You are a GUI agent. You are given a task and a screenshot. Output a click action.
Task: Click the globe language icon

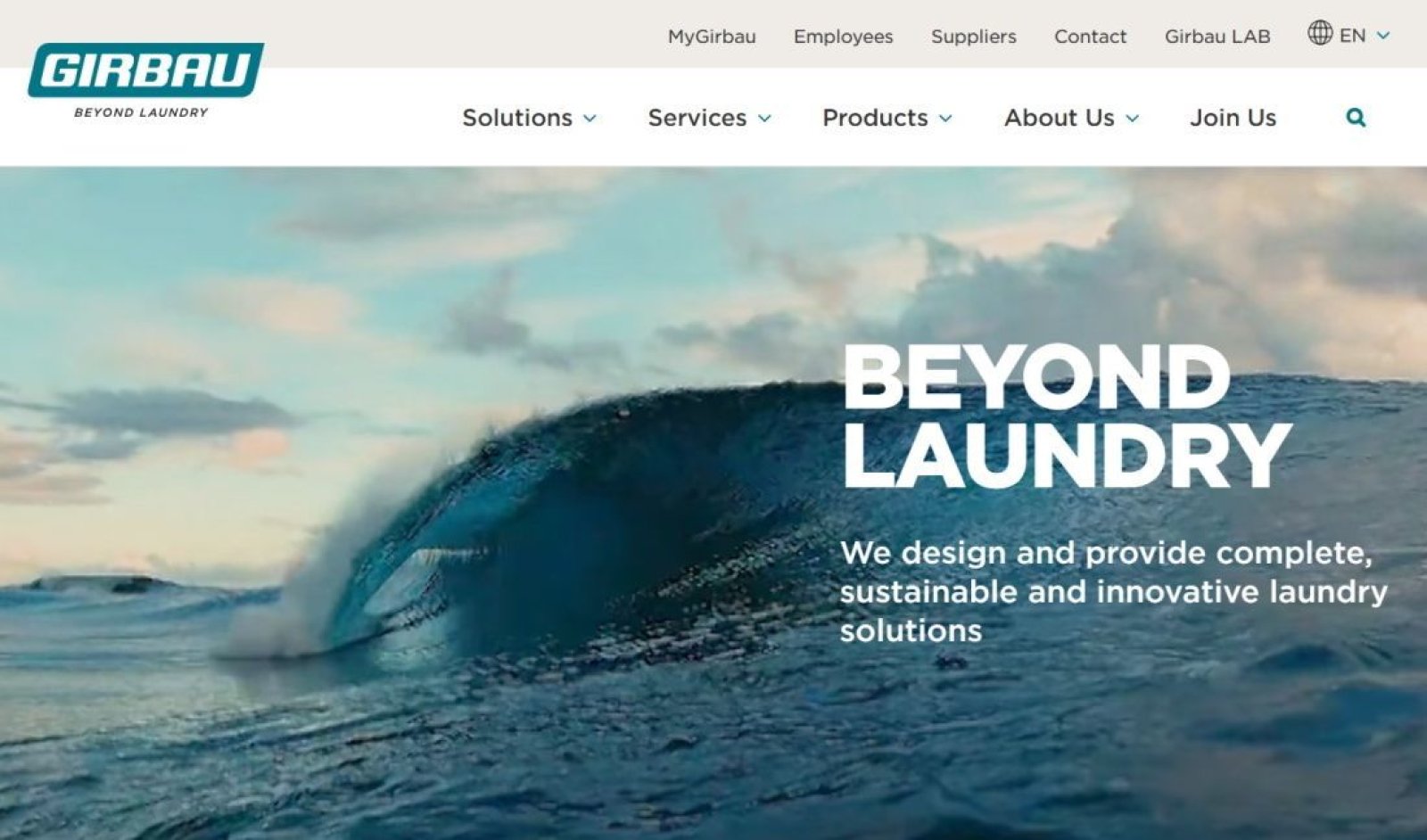pos(1320,34)
